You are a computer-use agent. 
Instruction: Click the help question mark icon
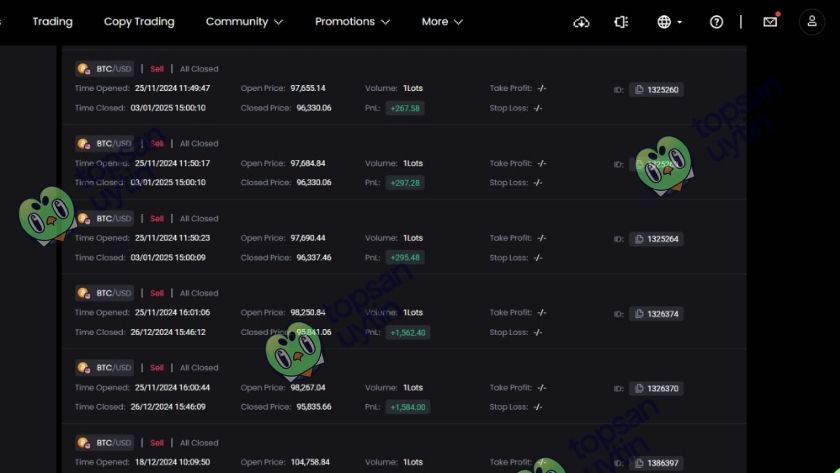(x=716, y=22)
